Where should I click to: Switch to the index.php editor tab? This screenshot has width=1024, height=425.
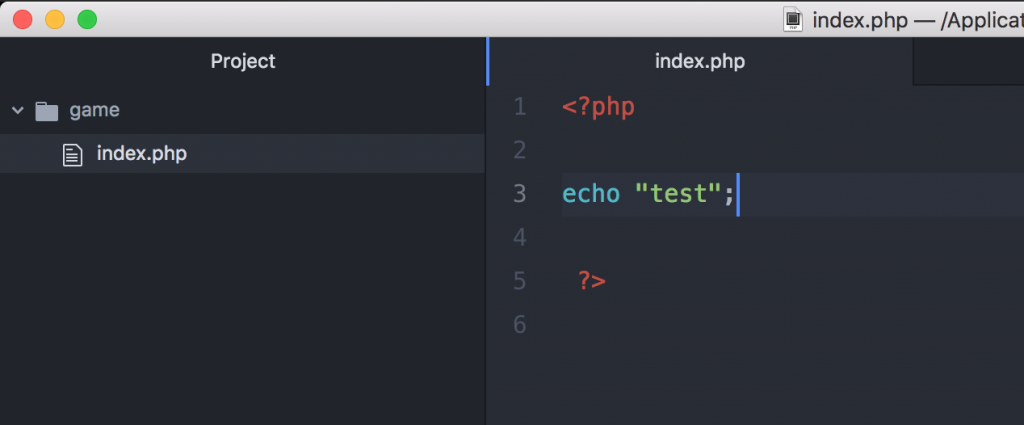tap(700, 61)
